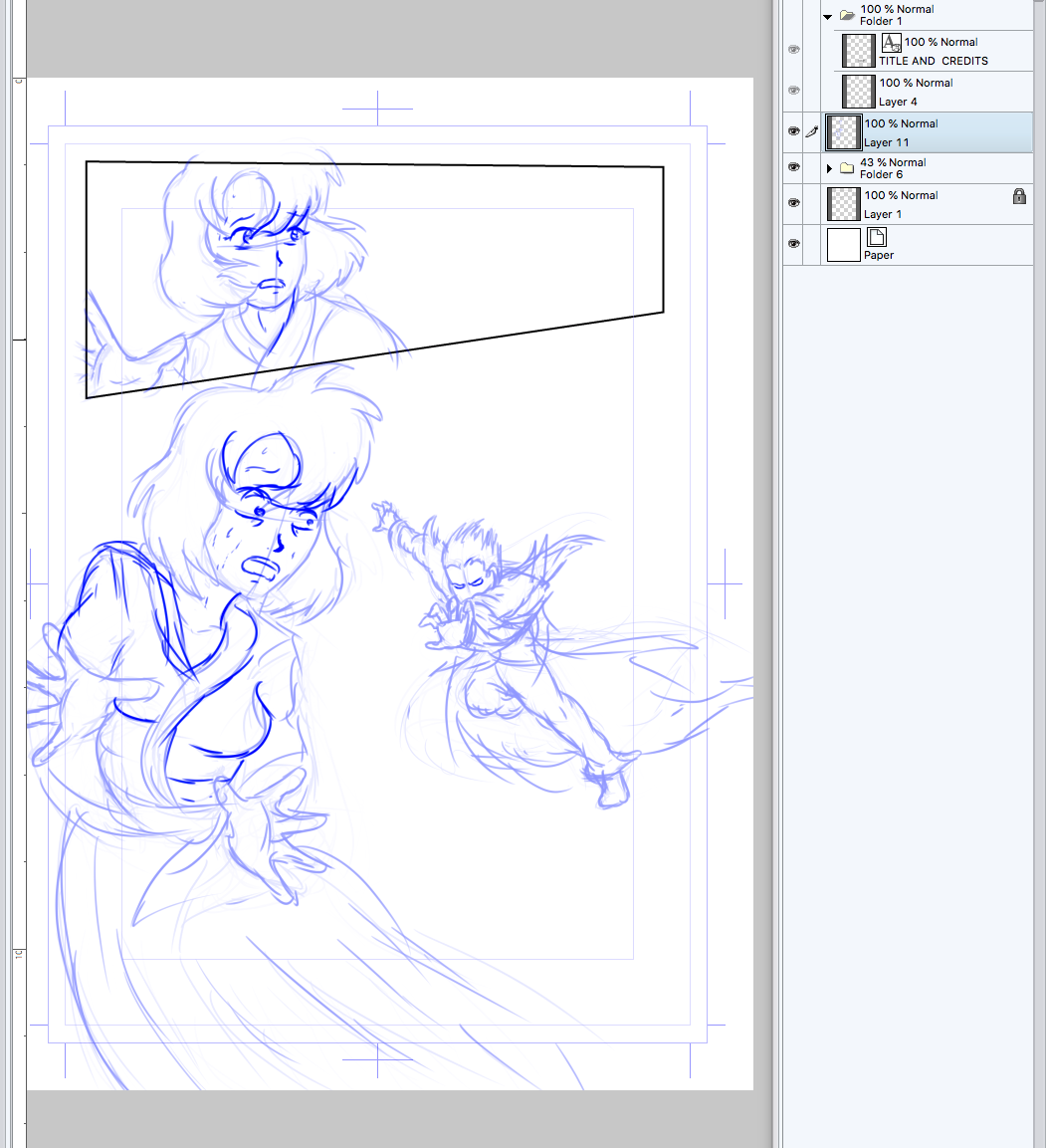The width and height of the screenshot is (1046, 1148).
Task: Click the text layer icon on TITLE AND CREDITS
Action: pos(891,42)
